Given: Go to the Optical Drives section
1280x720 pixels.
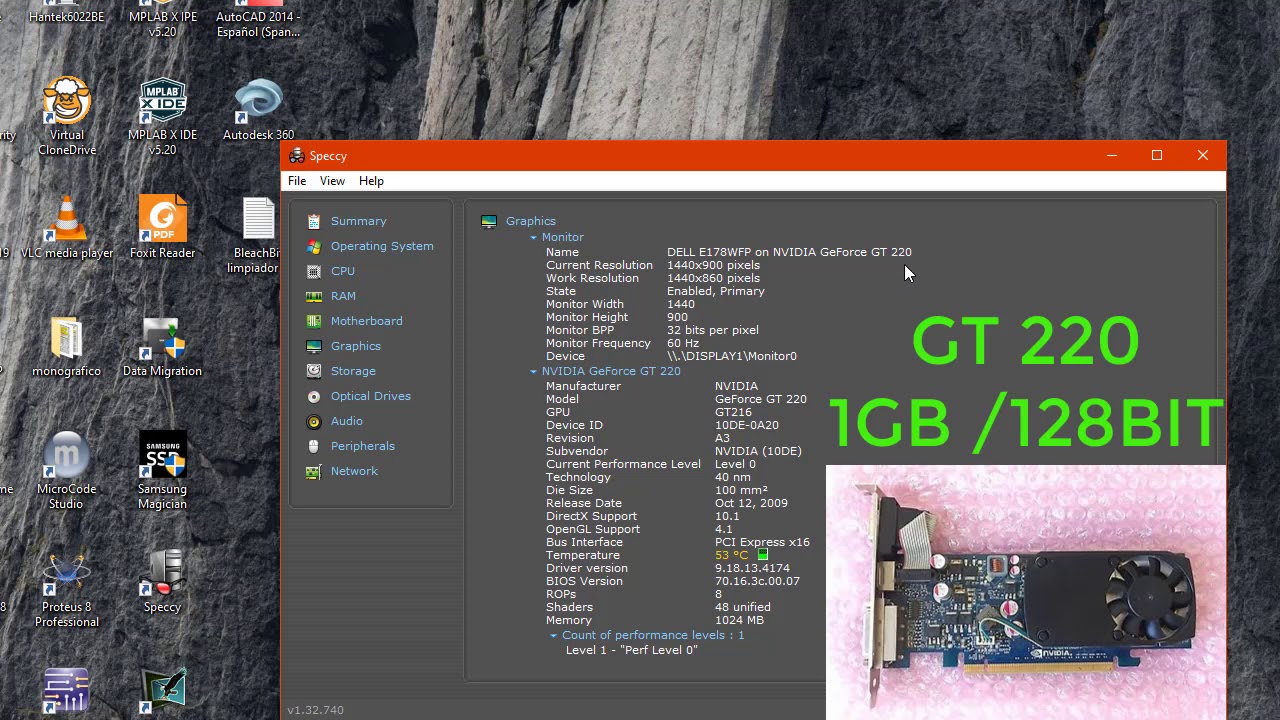Looking at the screenshot, I should [x=370, y=396].
